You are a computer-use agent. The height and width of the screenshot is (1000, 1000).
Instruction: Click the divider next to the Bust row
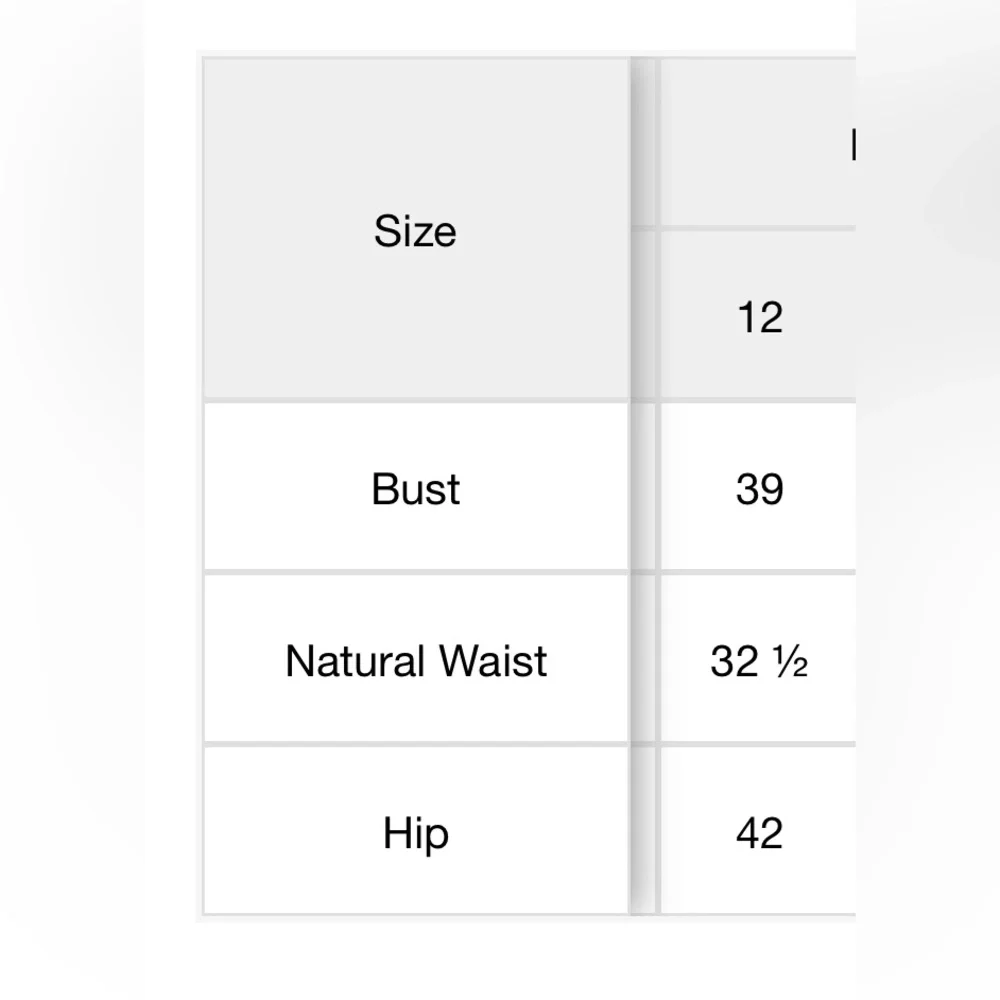click(643, 488)
